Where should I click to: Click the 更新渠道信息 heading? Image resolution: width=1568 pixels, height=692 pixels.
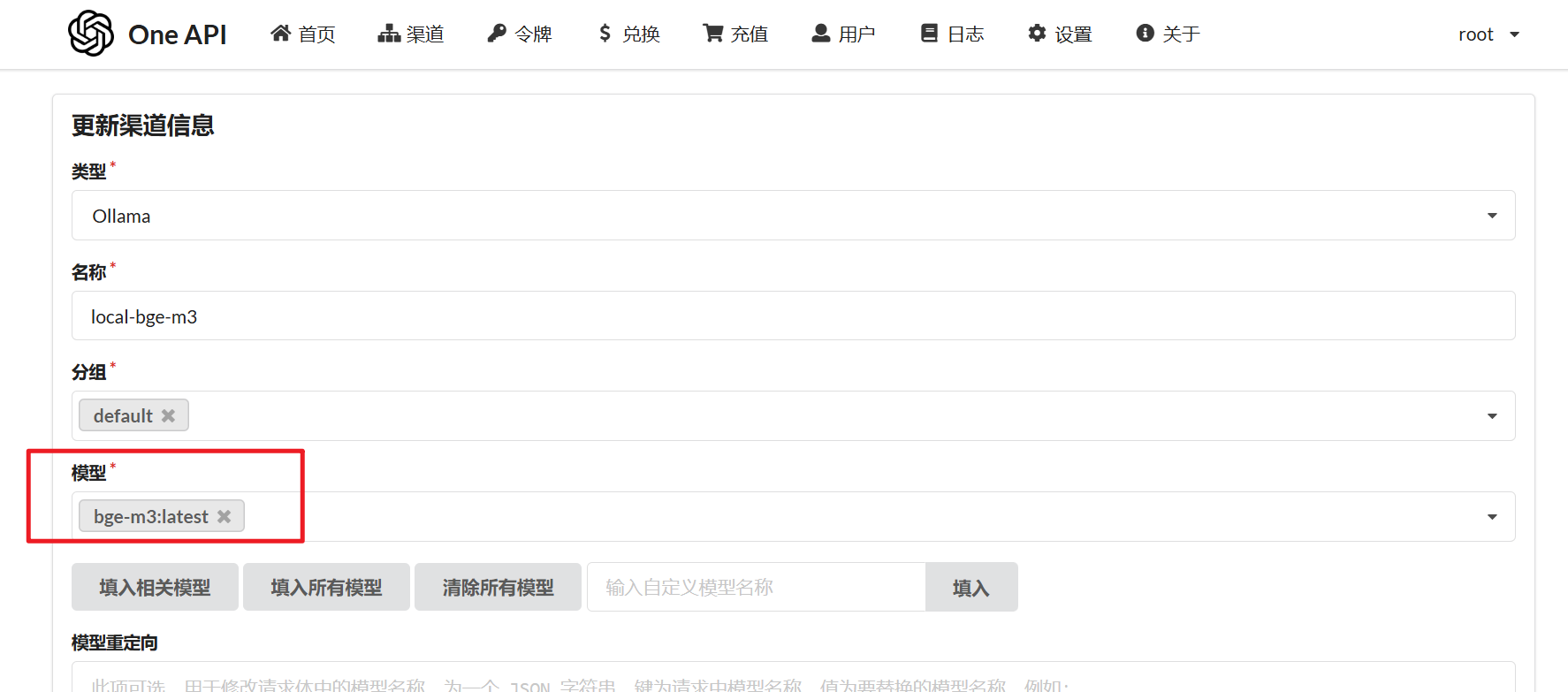[x=143, y=125]
